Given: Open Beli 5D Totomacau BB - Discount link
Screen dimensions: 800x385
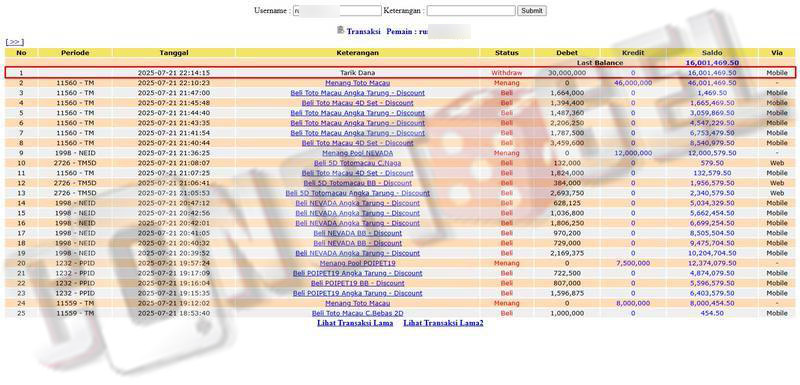Looking at the screenshot, I should pyautogui.click(x=358, y=183).
